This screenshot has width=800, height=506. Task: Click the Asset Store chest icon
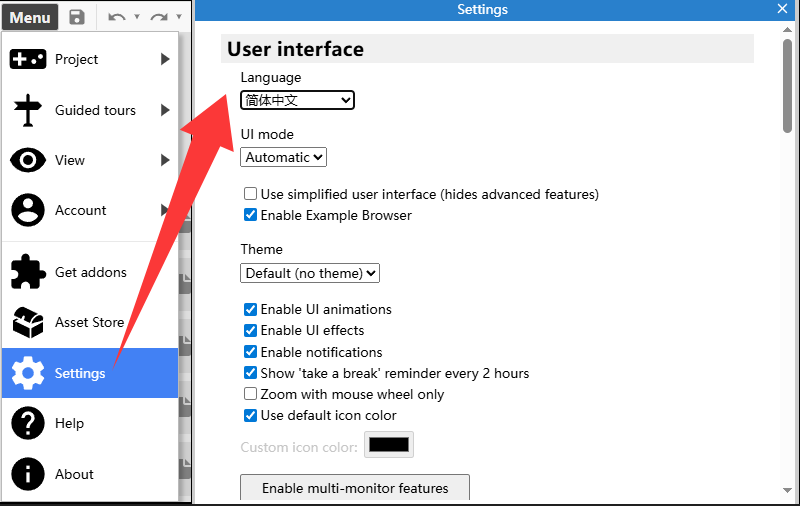tap(28, 322)
